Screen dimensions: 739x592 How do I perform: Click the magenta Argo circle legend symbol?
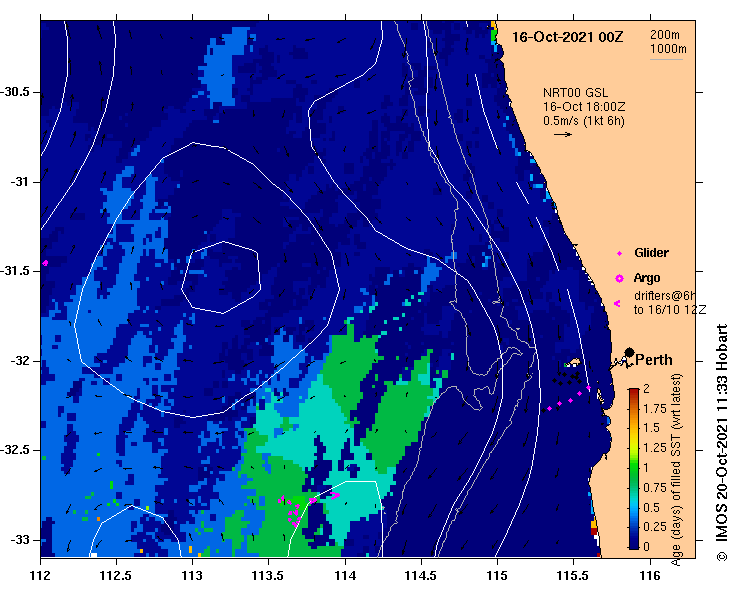[x=619, y=279]
